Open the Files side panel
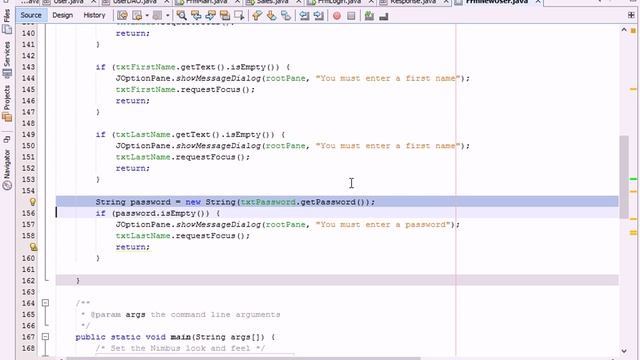 [7, 21]
